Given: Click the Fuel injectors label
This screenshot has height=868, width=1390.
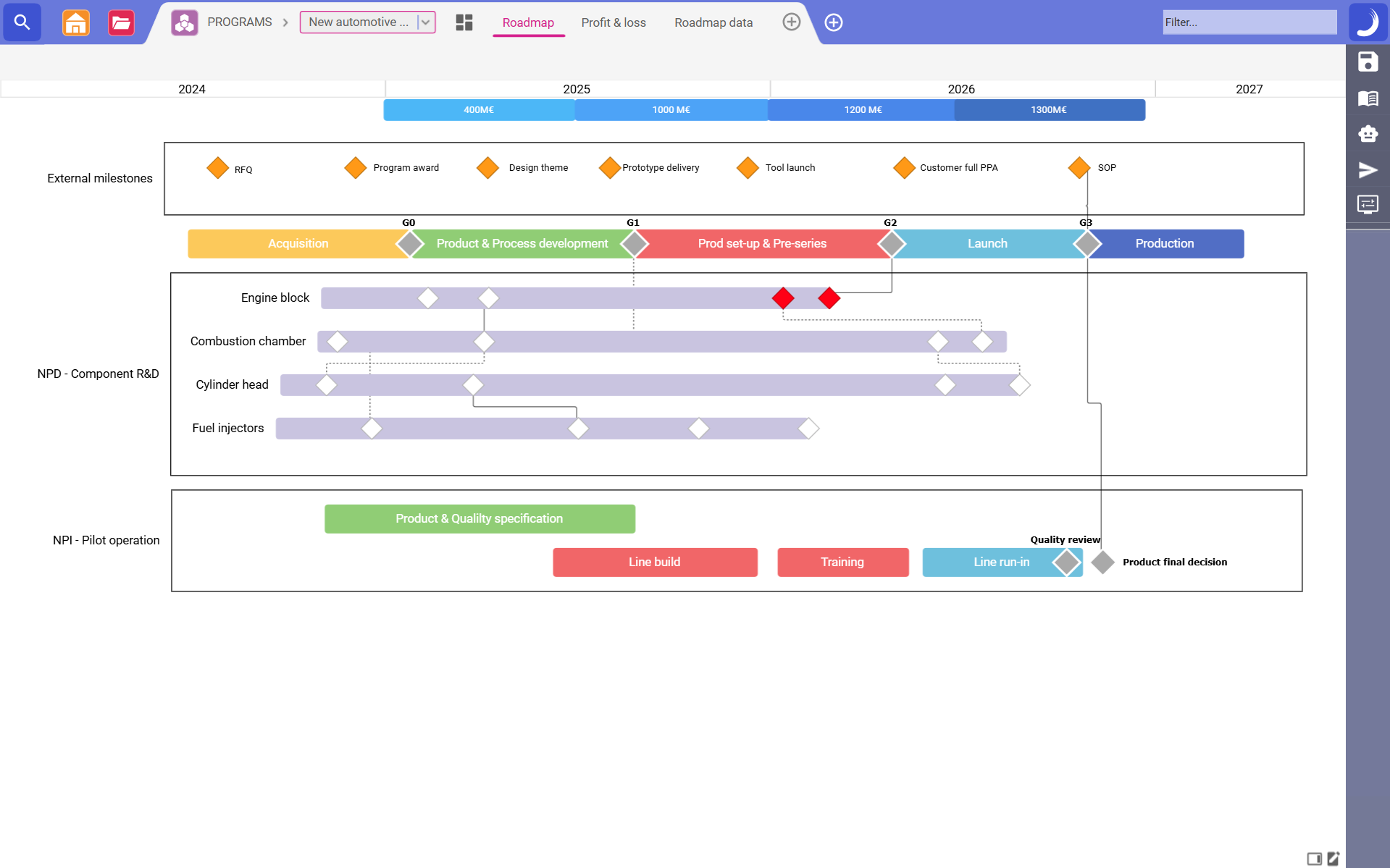Looking at the screenshot, I should click(227, 429).
